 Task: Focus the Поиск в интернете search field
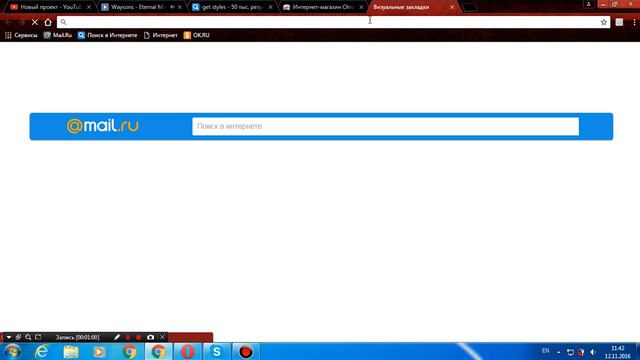[x=385, y=126]
